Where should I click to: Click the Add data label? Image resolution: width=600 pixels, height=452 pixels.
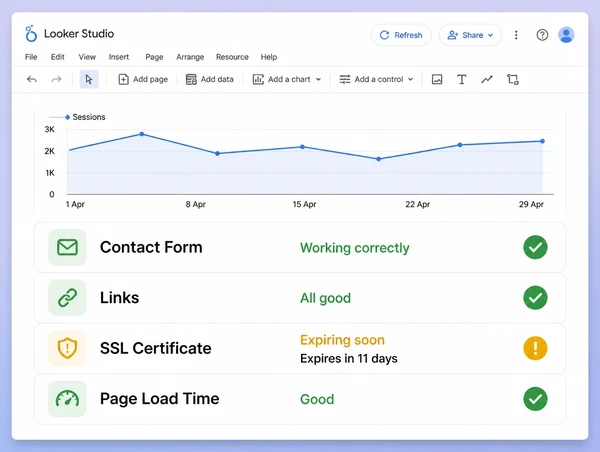coord(217,79)
